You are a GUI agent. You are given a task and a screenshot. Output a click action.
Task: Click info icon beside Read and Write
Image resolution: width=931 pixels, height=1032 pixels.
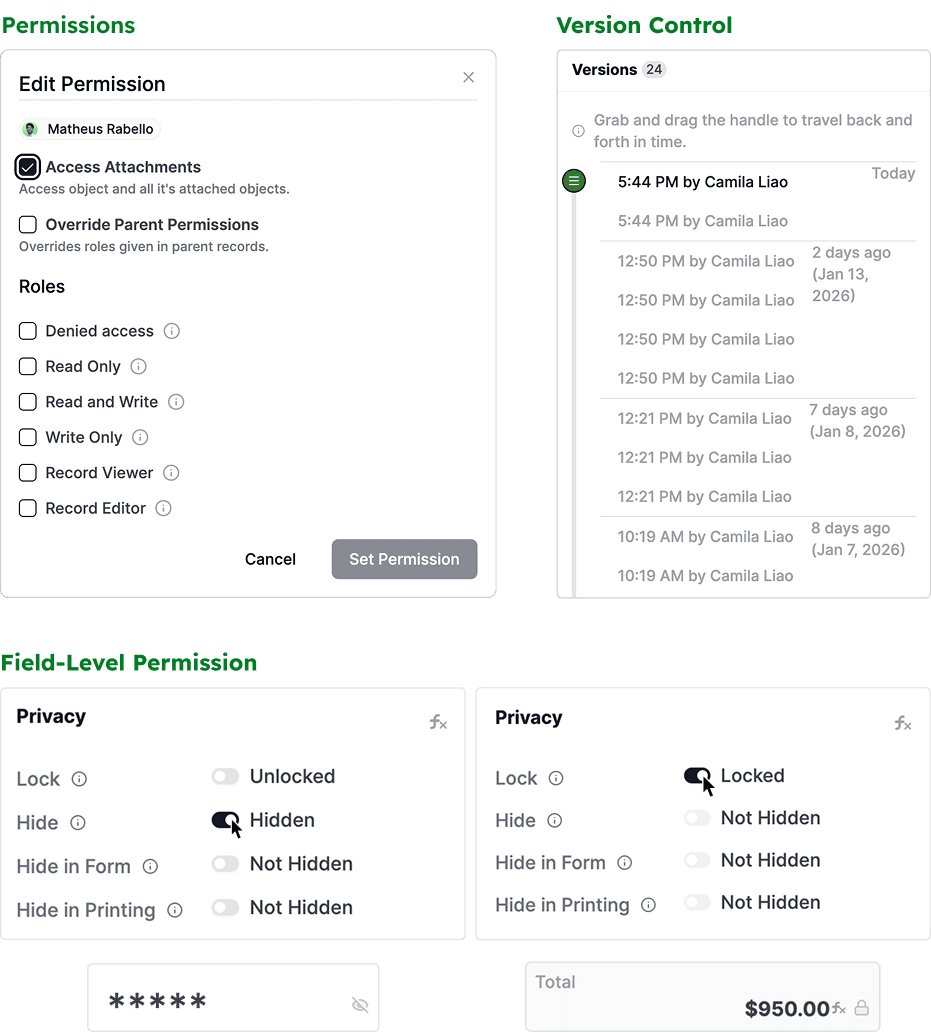176,402
